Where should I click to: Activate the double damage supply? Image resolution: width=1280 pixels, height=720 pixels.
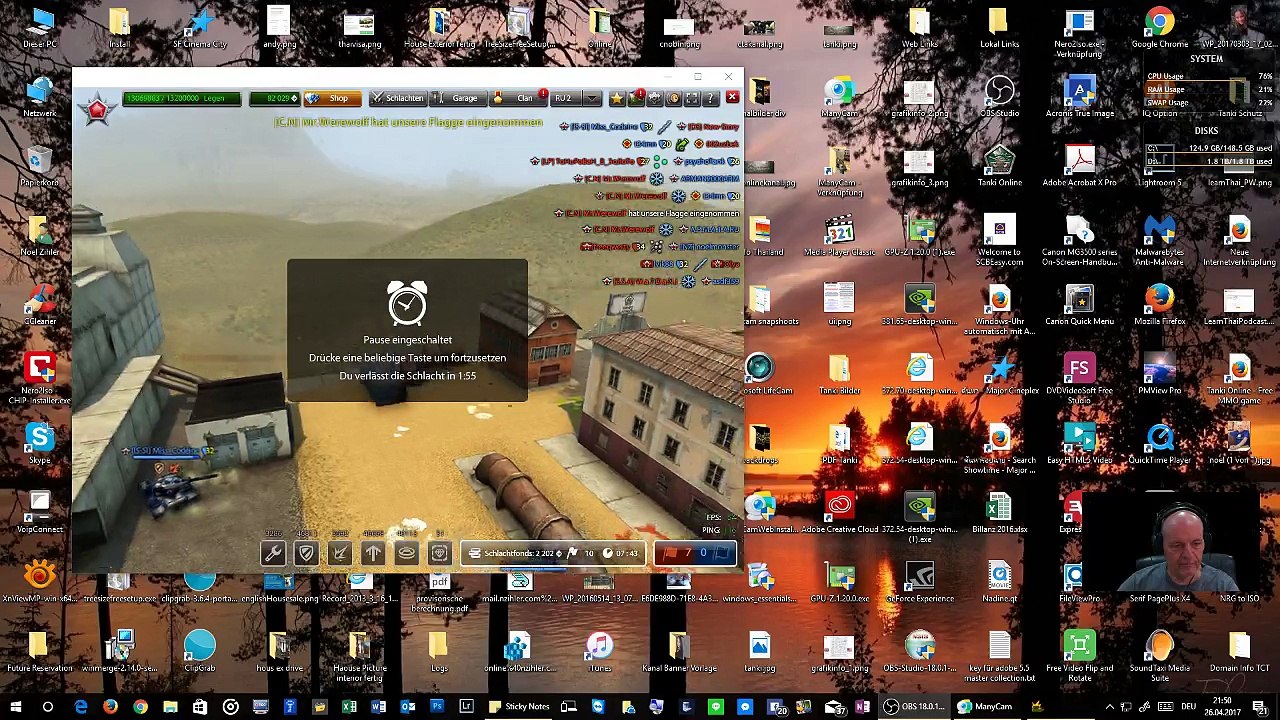[339, 553]
